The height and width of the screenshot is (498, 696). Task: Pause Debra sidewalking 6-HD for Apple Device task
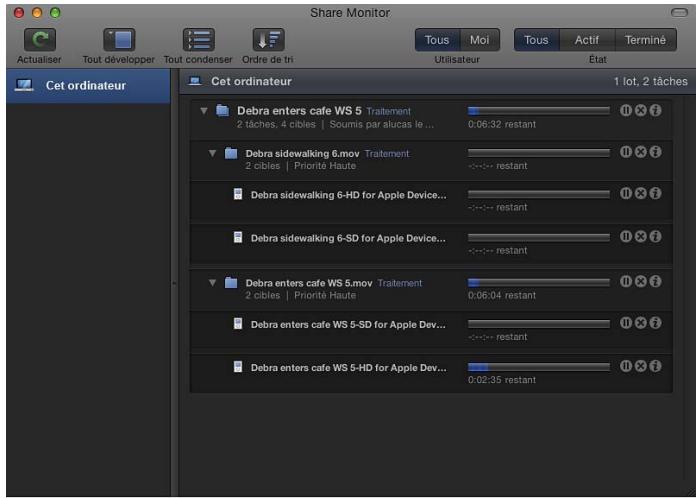(x=626, y=193)
